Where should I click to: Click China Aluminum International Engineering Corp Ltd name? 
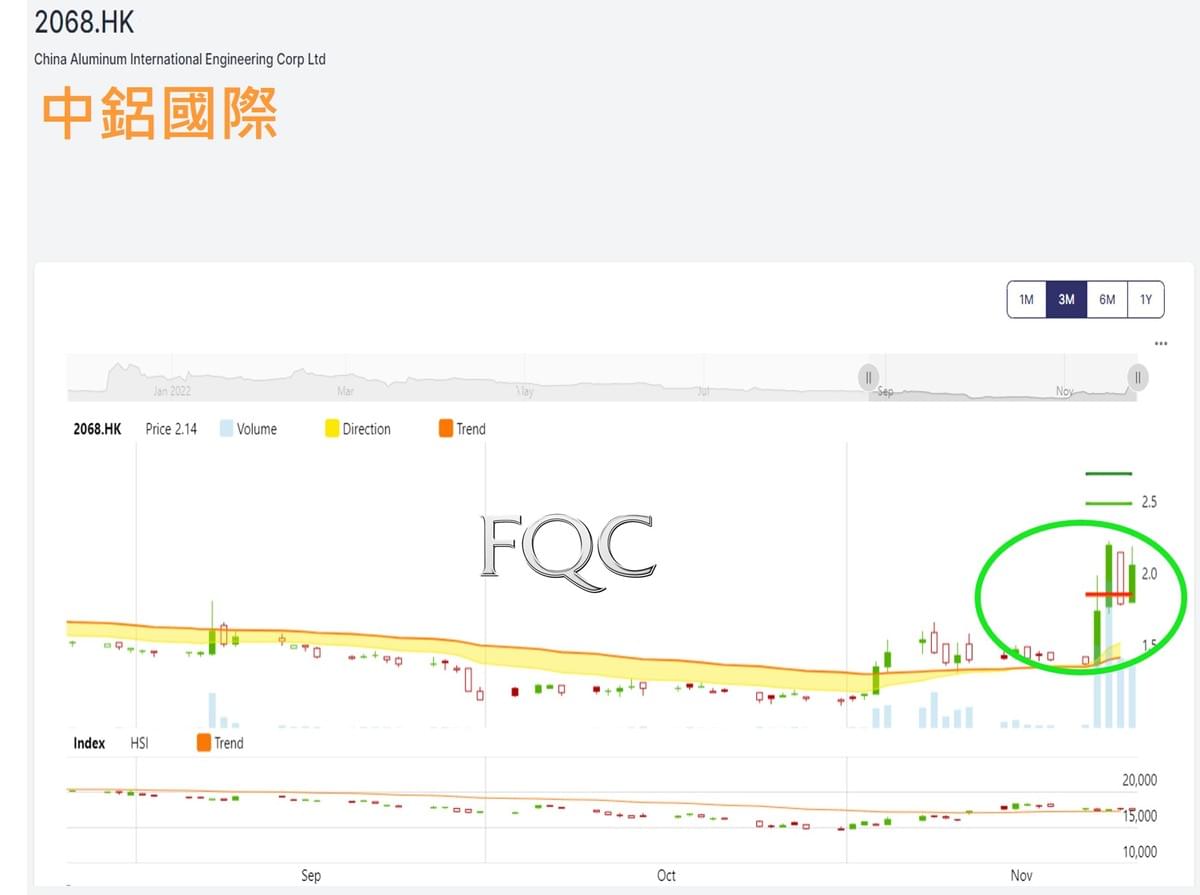pyautogui.click(x=180, y=59)
